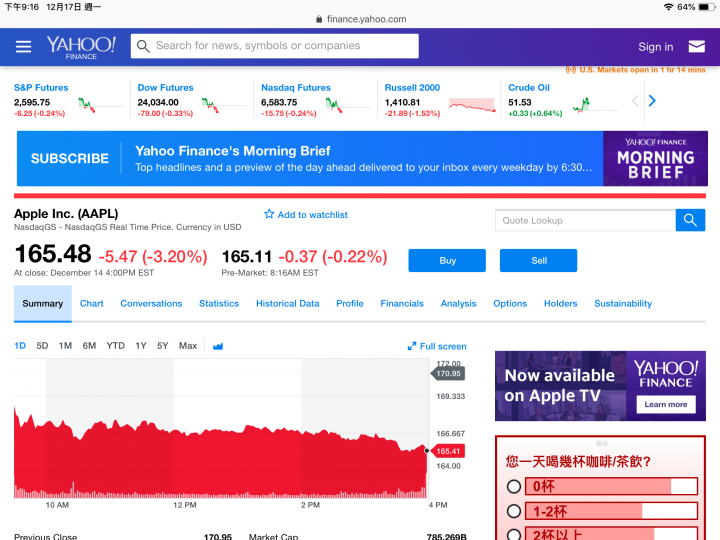720x540 pixels.
Task: Click the 165.41 current price chart marker
Action: [447, 451]
